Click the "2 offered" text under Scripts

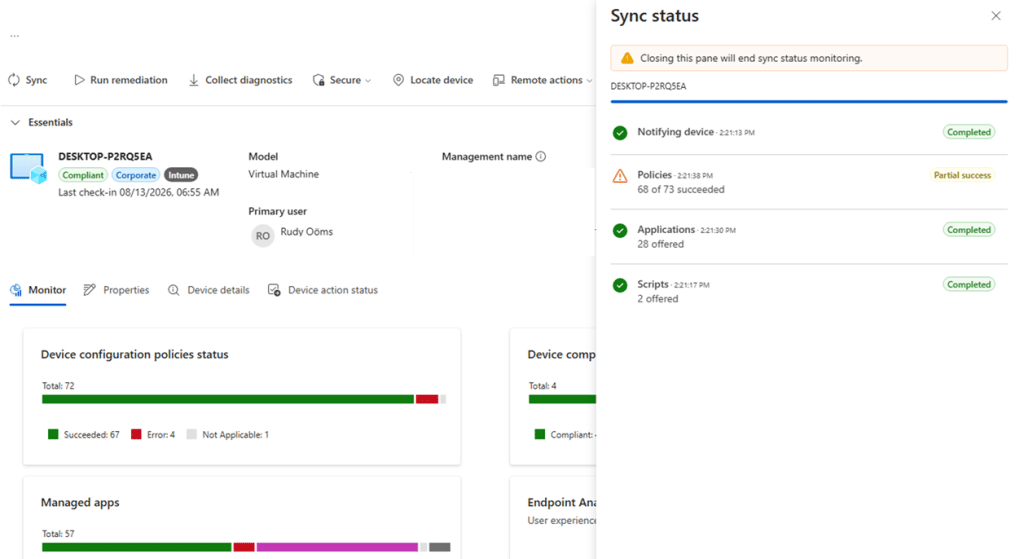click(x=658, y=298)
